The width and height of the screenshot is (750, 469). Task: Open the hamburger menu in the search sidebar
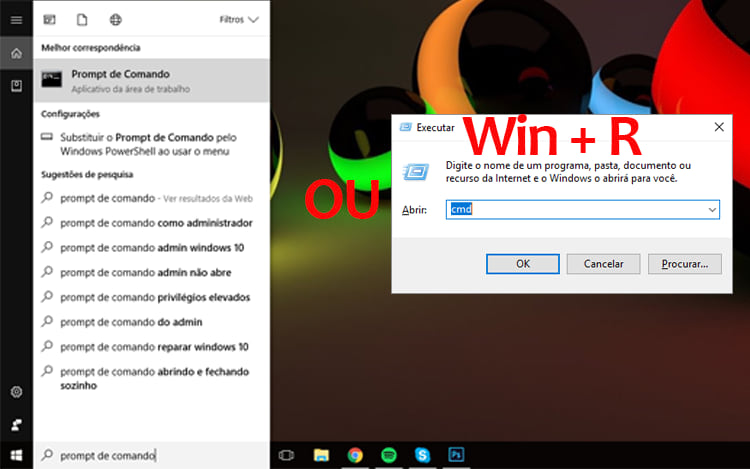[x=16, y=20]
